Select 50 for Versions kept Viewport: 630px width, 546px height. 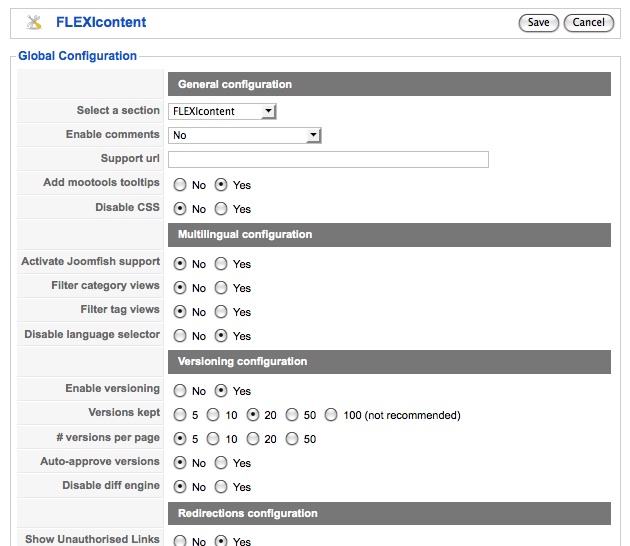pos(292,415)
